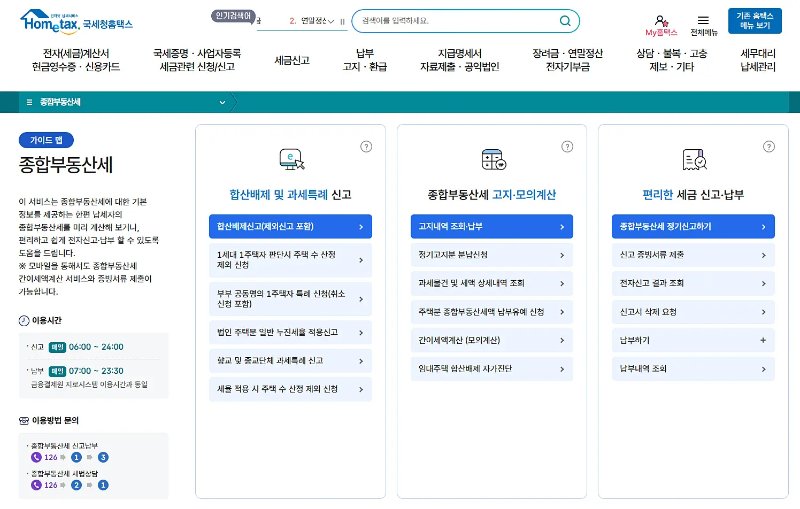Click help icon on 합산배제 및 과세특례 card

click(366, 147)
